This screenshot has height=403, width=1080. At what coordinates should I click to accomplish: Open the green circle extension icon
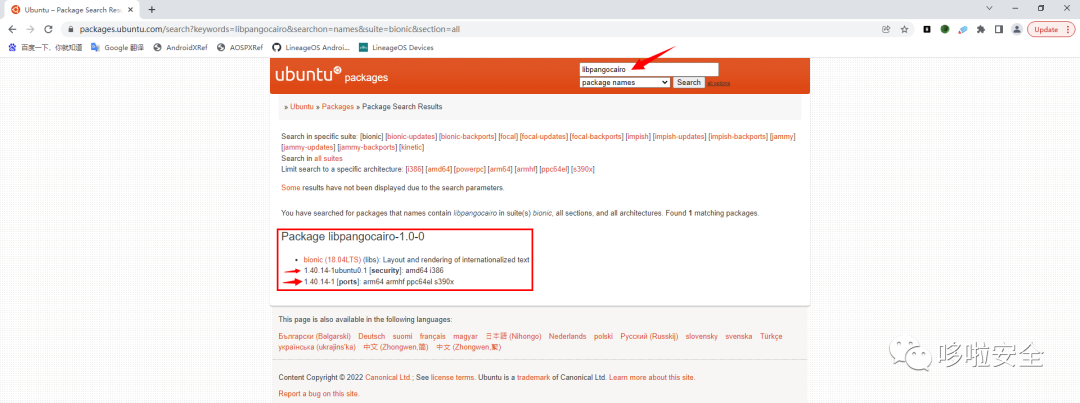[x=945, y=30]
